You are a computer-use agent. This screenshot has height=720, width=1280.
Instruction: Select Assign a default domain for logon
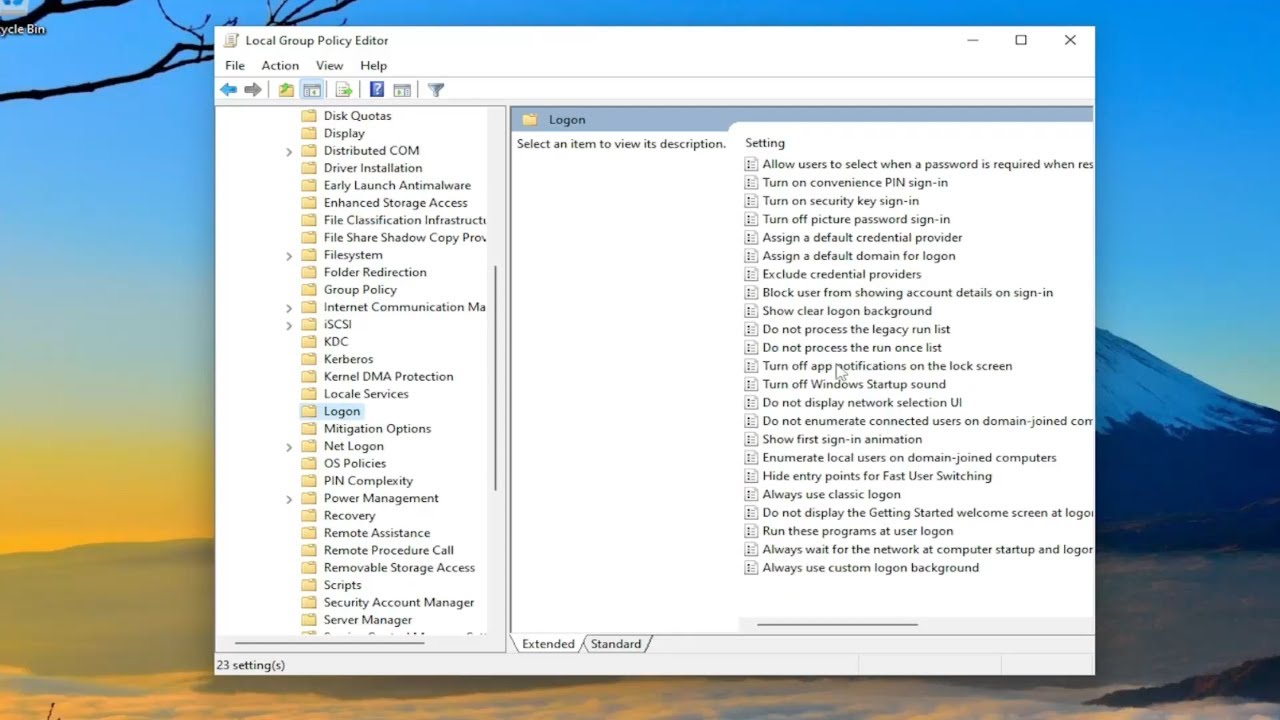pyautogui.click(x=858, y=256)
